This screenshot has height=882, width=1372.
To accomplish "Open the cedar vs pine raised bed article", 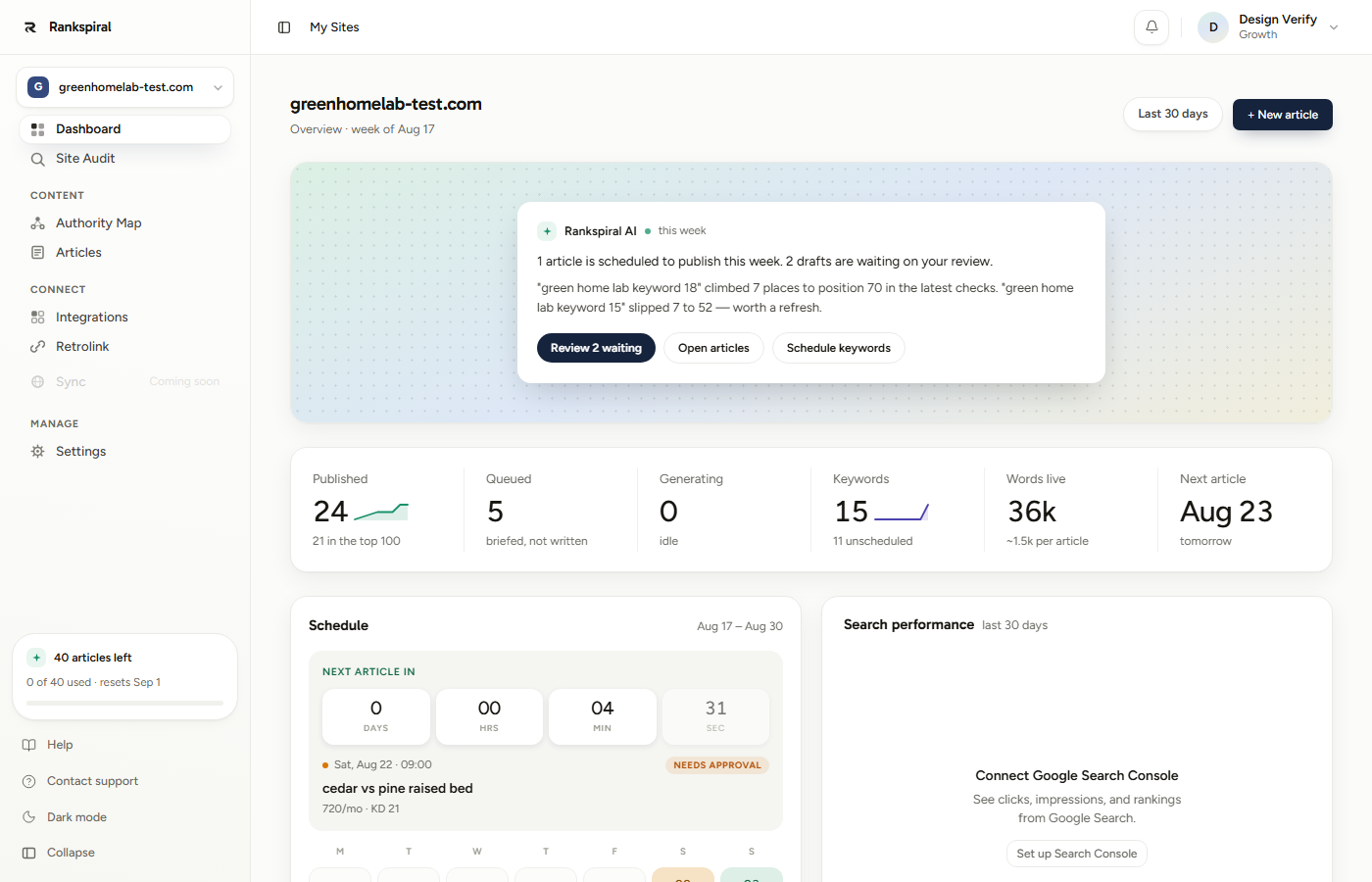I will point(398,788).
